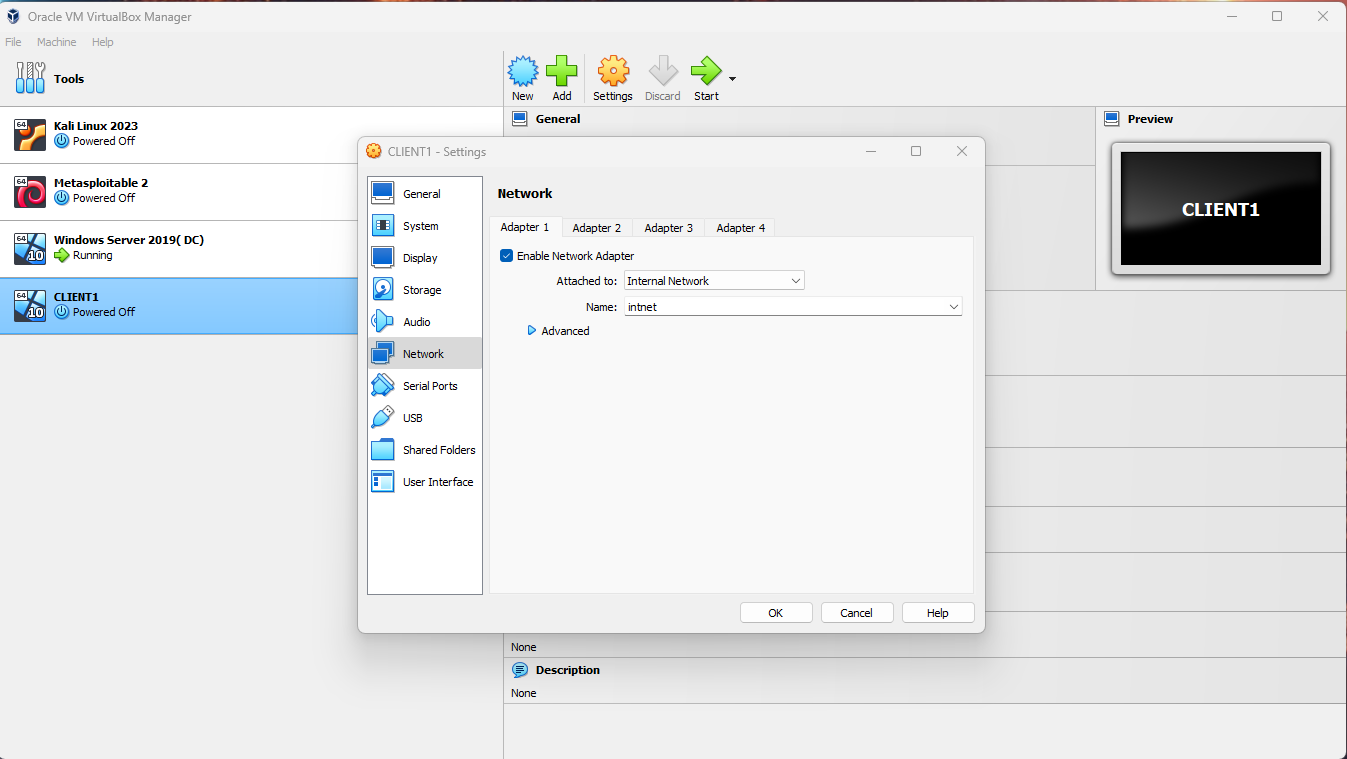Click the Network category icon
The image size is (1347, 759).
(x=383, y=353)
